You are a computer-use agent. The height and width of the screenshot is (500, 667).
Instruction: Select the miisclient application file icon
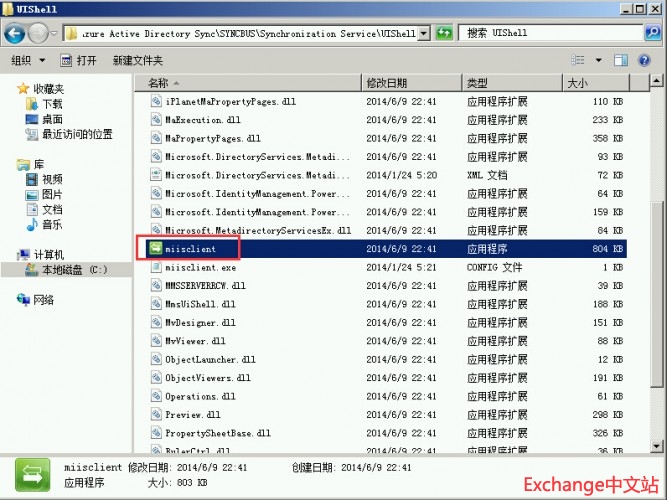(x=156, y=249)
